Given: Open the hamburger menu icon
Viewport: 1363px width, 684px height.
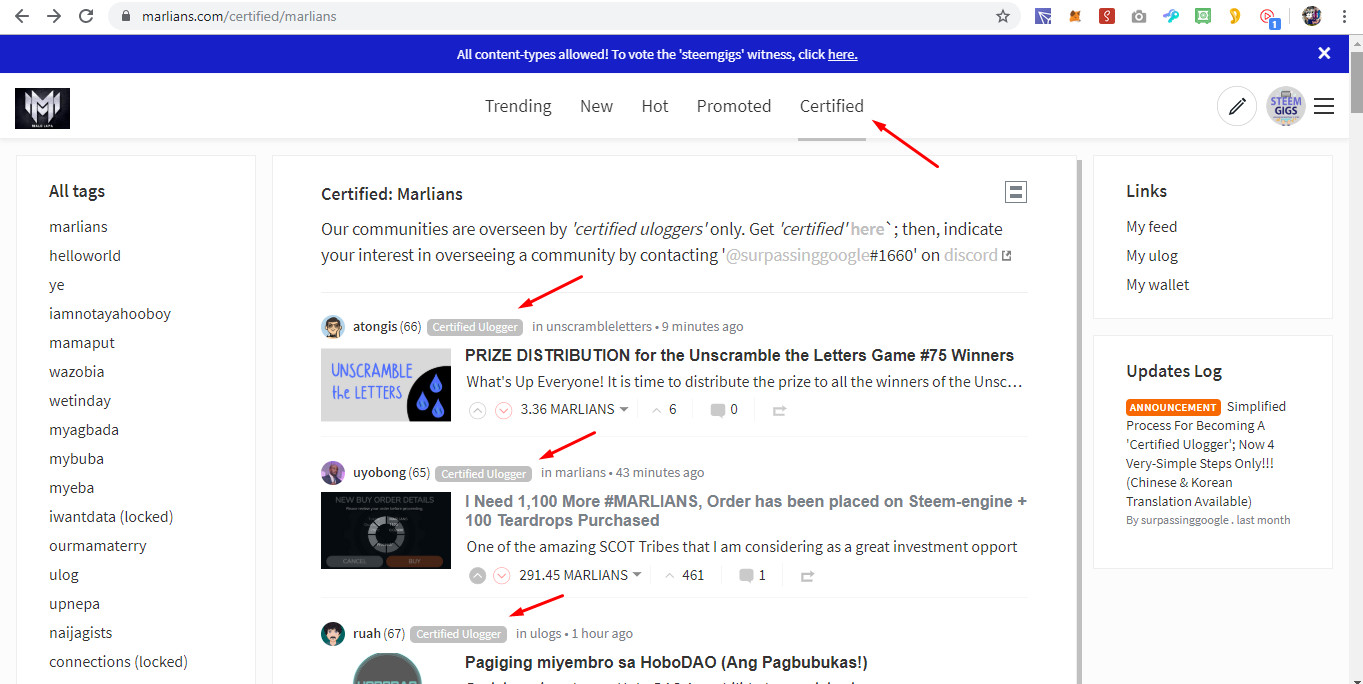Looking at the screenshot, I should pos(1324,106).
